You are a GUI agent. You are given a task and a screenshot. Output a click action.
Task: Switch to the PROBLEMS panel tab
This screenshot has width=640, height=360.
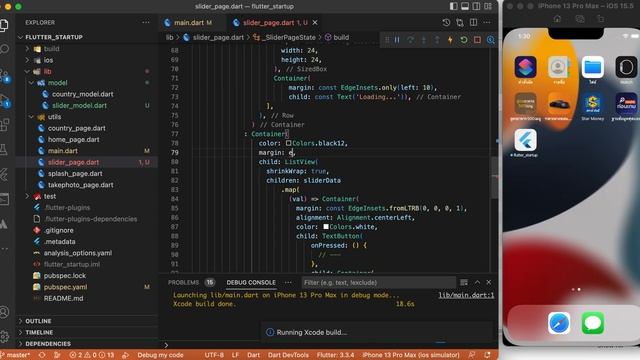[x=183, y=282]
